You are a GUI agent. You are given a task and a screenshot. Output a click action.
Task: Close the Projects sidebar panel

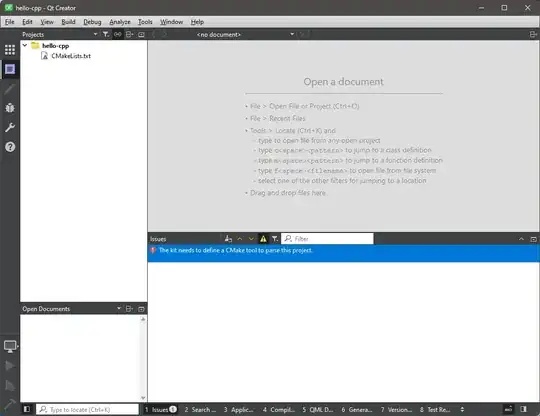click(141, 34)
